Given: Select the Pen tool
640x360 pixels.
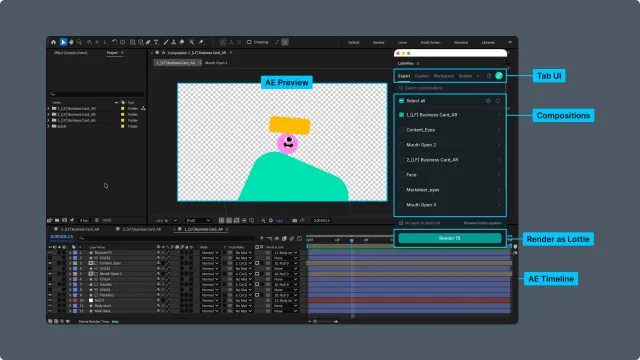Looking at the screenshot, I should tap(148, 42).
